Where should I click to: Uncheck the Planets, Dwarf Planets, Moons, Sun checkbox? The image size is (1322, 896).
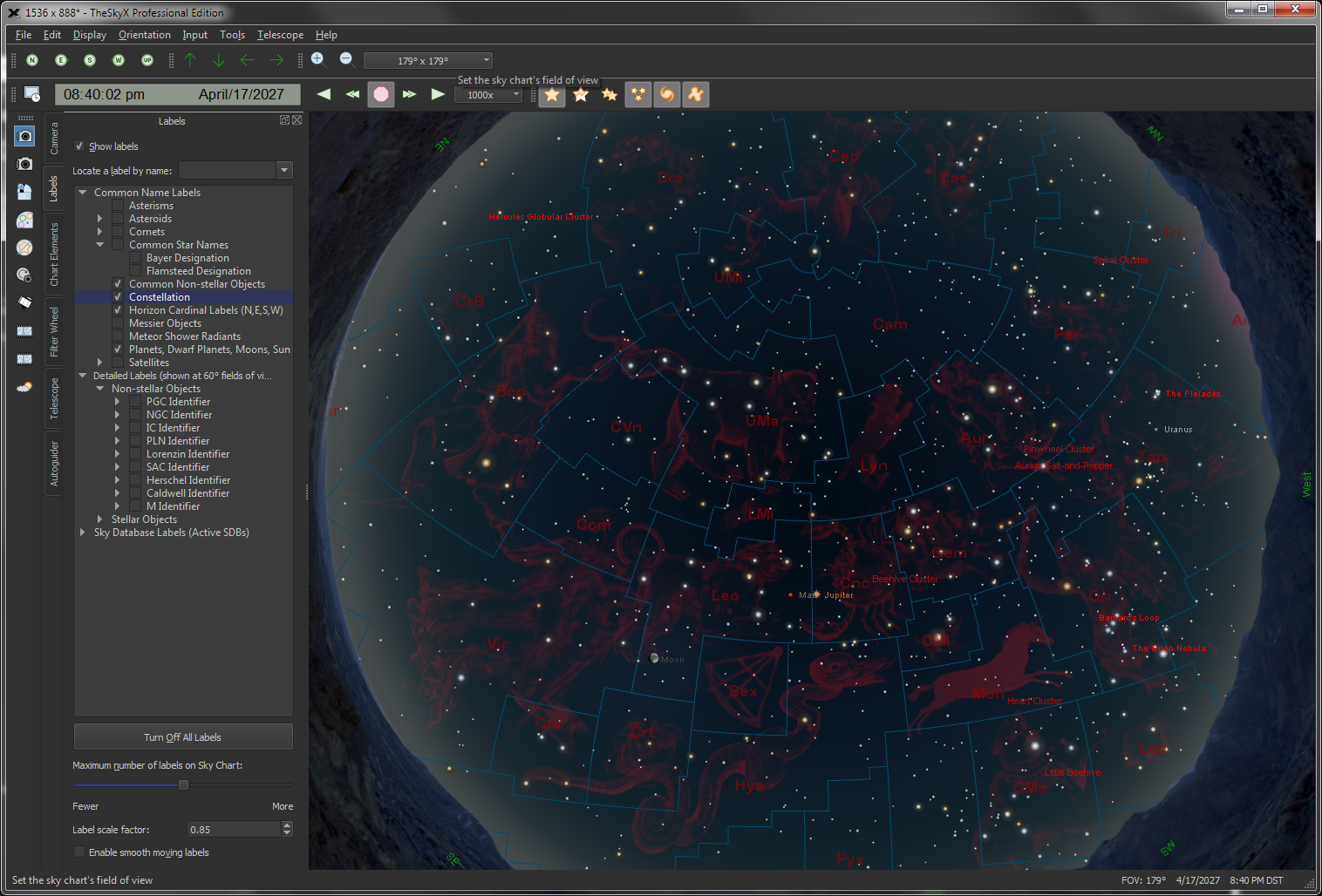[118, 350]
